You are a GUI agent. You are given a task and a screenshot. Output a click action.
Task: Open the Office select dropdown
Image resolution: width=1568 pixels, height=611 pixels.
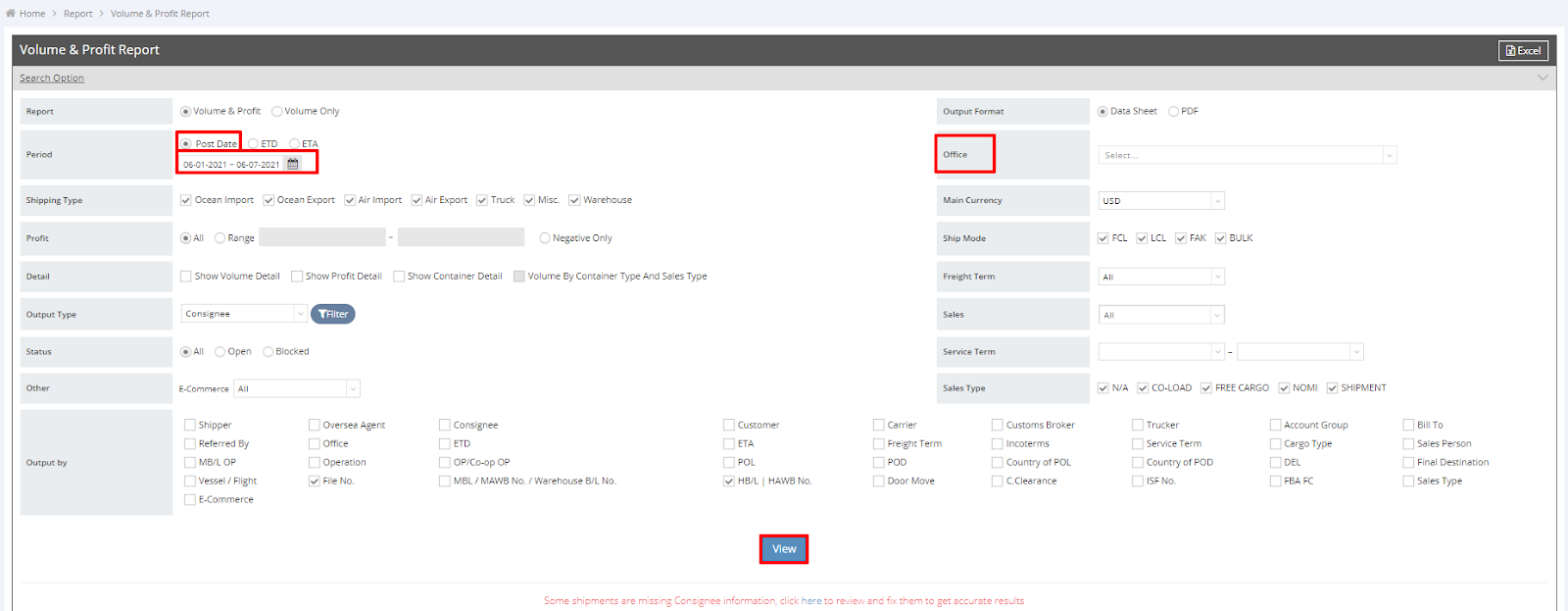click(x=1247, y=155)
